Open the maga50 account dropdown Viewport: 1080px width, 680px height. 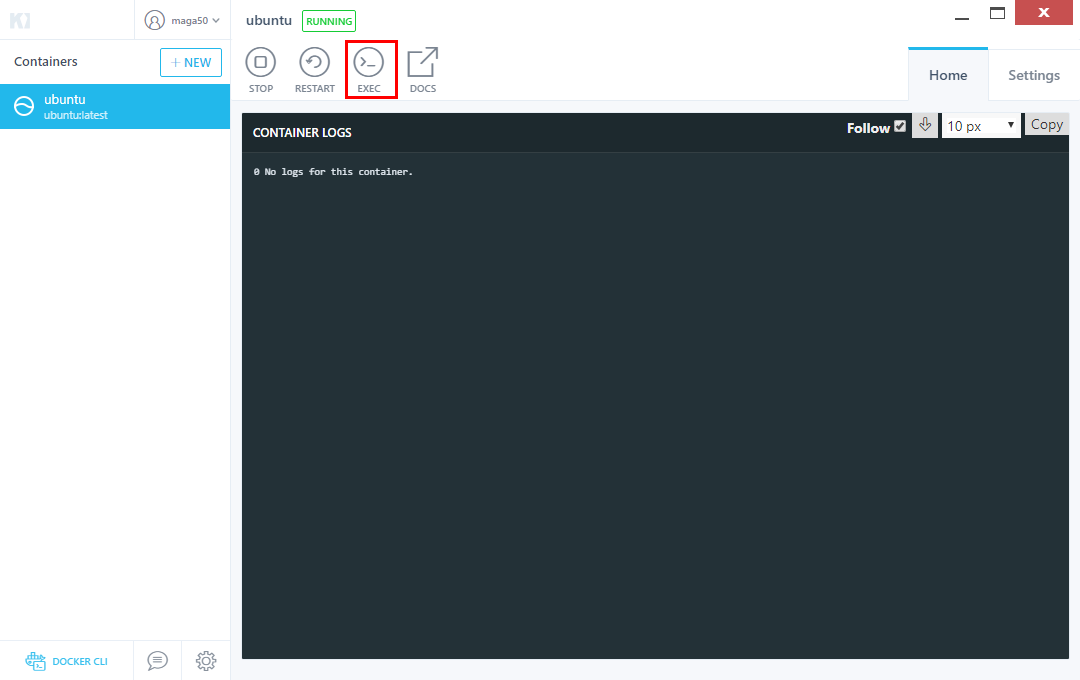tap(188, 20)
